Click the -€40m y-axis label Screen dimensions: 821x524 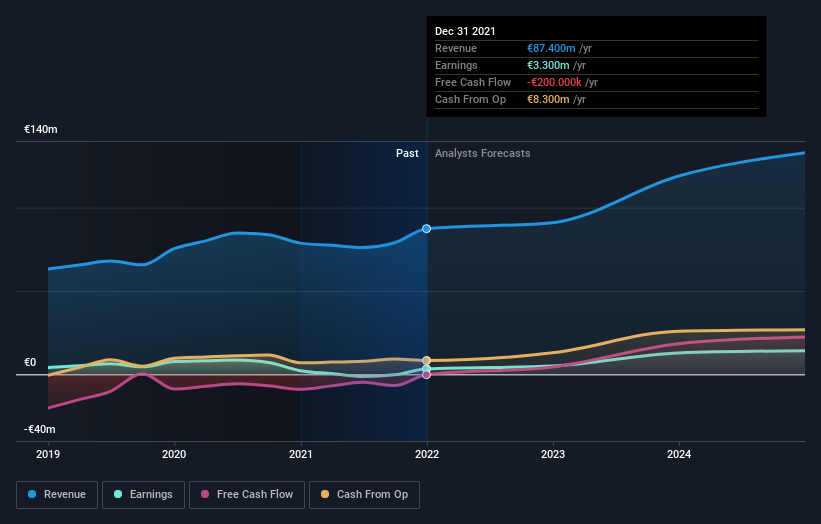[40, 429]
